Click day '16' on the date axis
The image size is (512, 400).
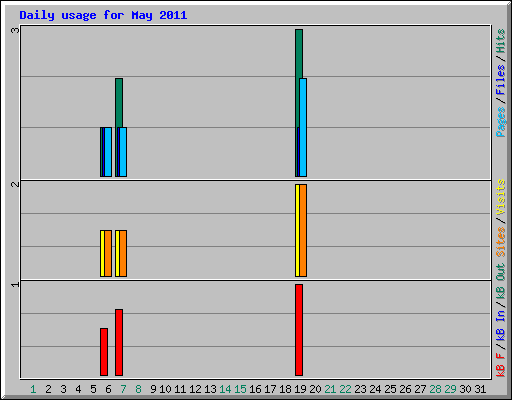click(x=255, y=389)
